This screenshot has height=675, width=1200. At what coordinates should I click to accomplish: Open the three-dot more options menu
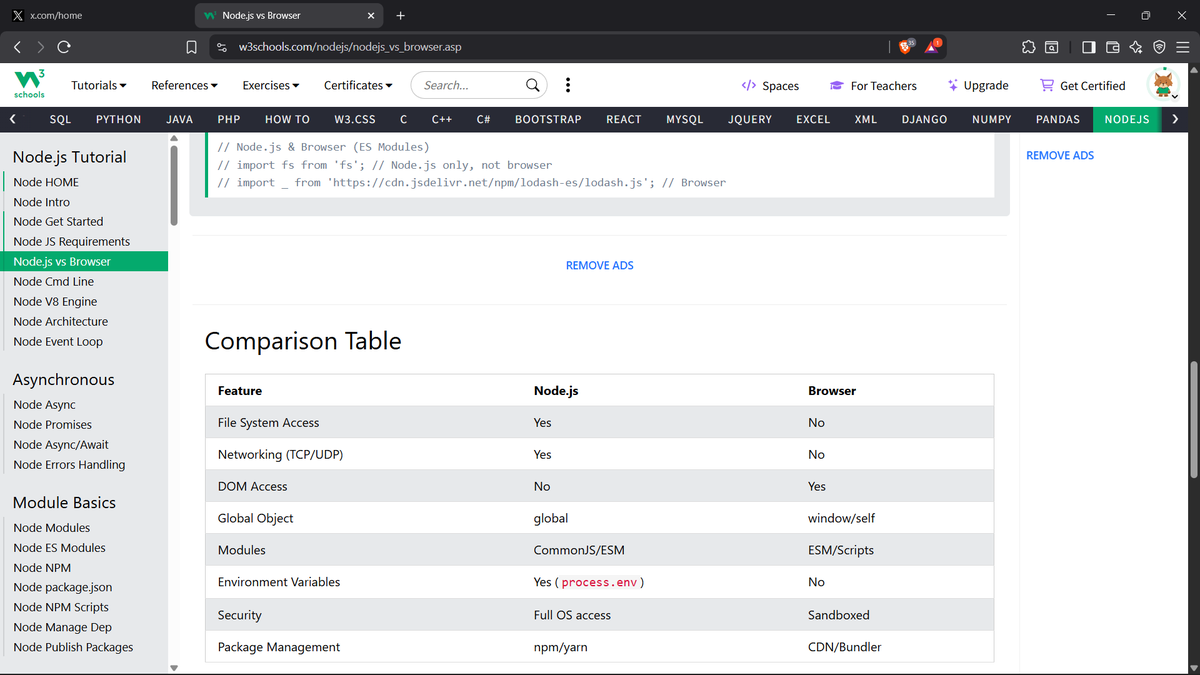(x=568, y=85)
